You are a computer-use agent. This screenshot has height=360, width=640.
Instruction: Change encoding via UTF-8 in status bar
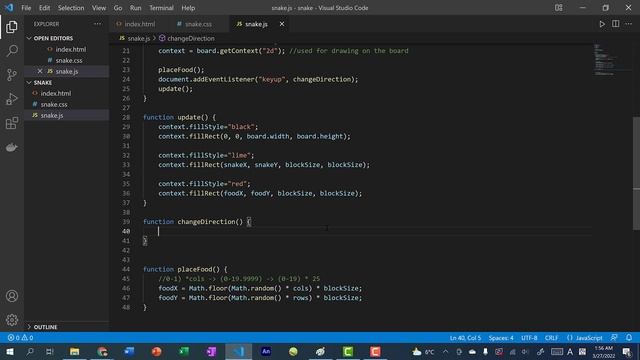tap(529, 338)
